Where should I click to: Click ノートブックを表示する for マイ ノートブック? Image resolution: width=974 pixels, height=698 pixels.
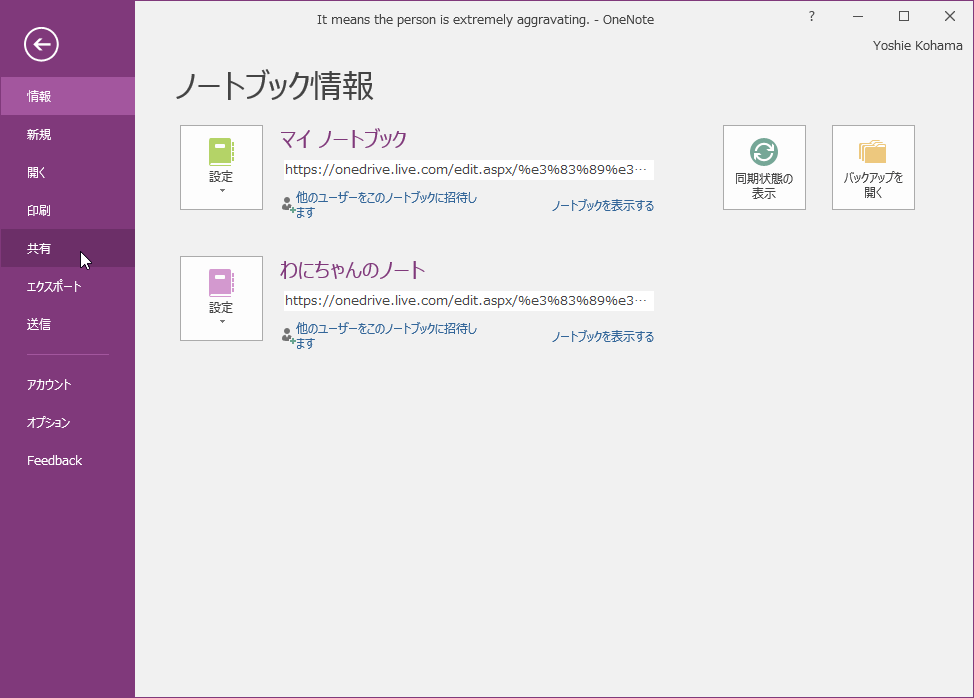pos(603,206)
